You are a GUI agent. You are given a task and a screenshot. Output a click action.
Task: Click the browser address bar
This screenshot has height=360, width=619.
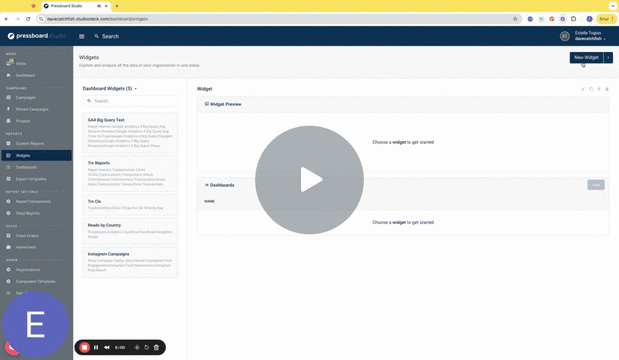276,19
